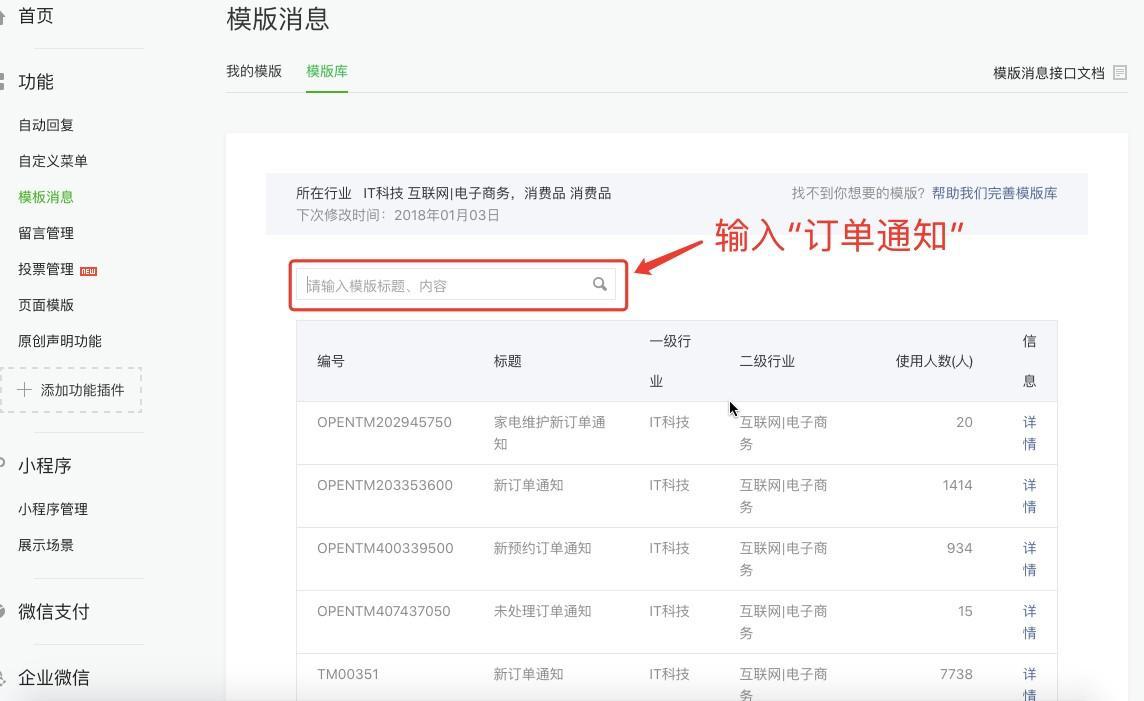
Task: Open 模版消息接口文档 link
Action: (x=1048, y=73)
